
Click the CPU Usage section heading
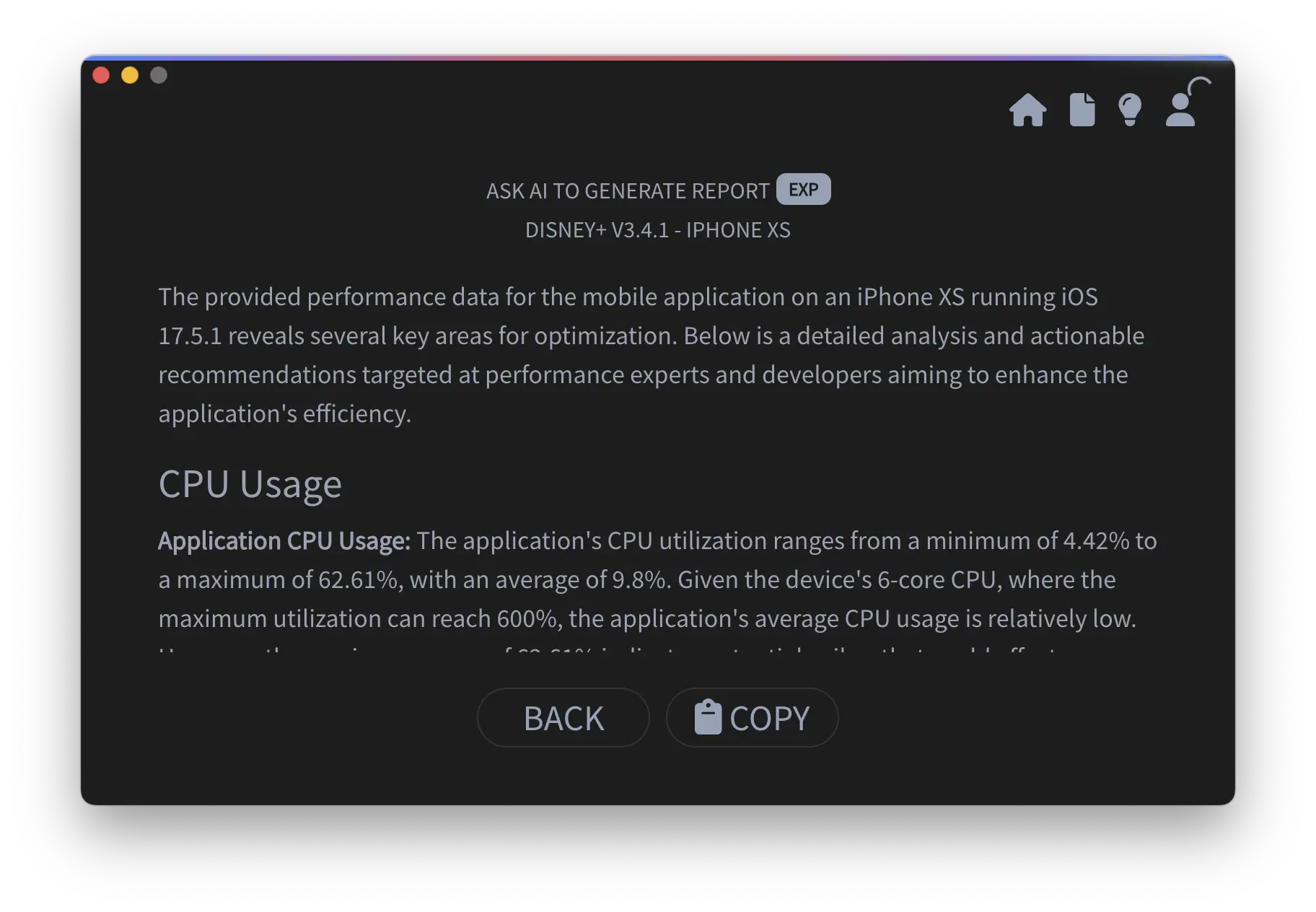pyautogui.click(x=250, y=483)
